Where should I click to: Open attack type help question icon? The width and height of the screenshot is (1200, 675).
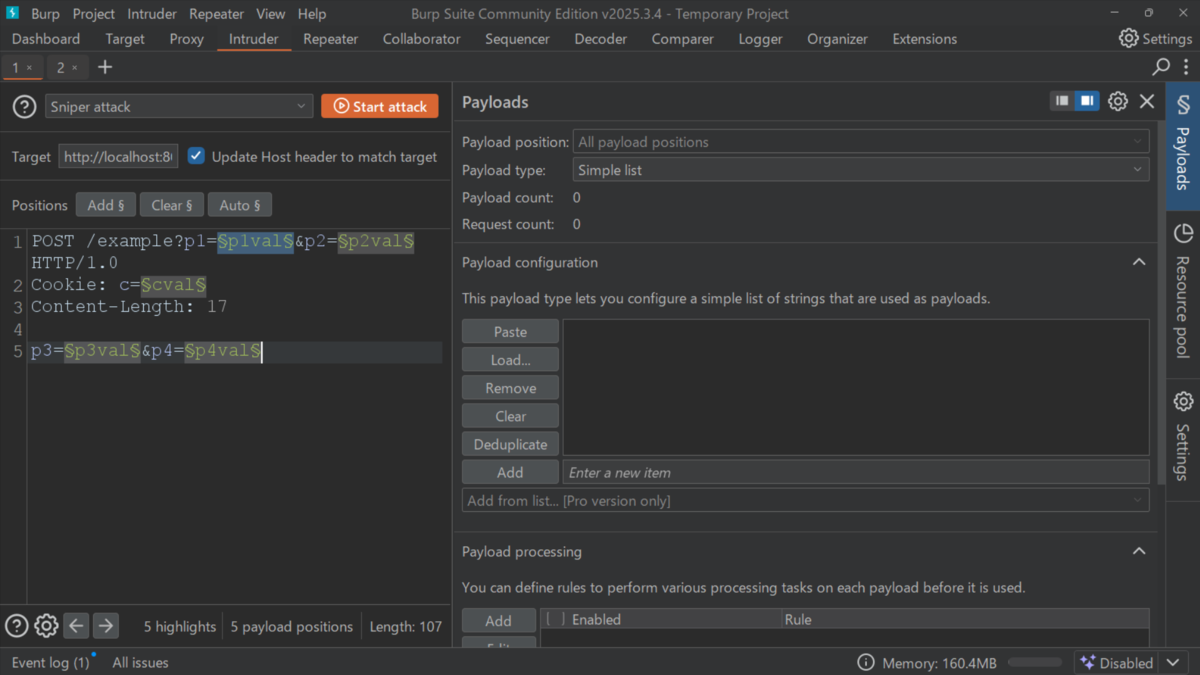tap(24, 107)
